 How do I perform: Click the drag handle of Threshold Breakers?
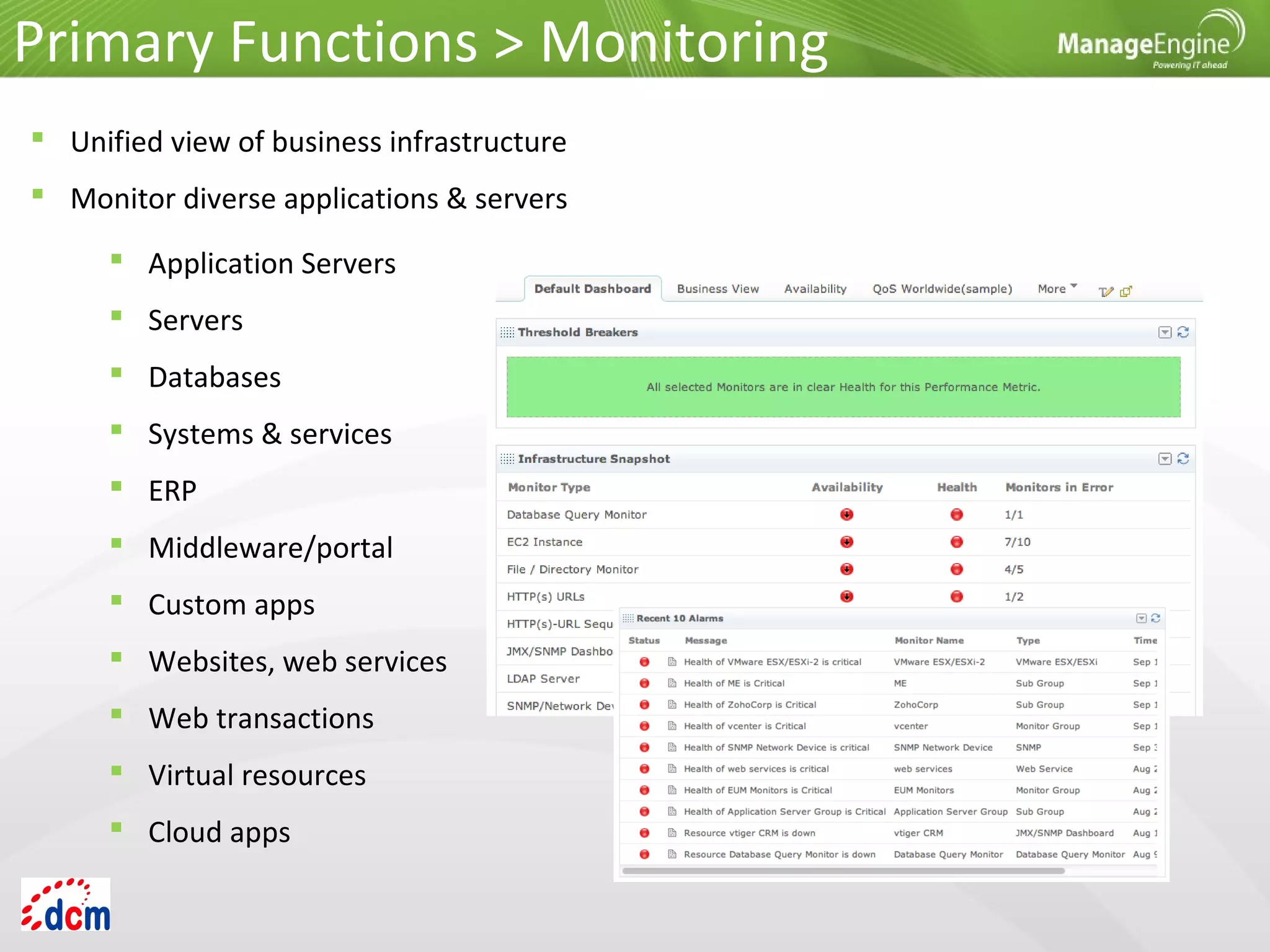click(x=507, y=332)
